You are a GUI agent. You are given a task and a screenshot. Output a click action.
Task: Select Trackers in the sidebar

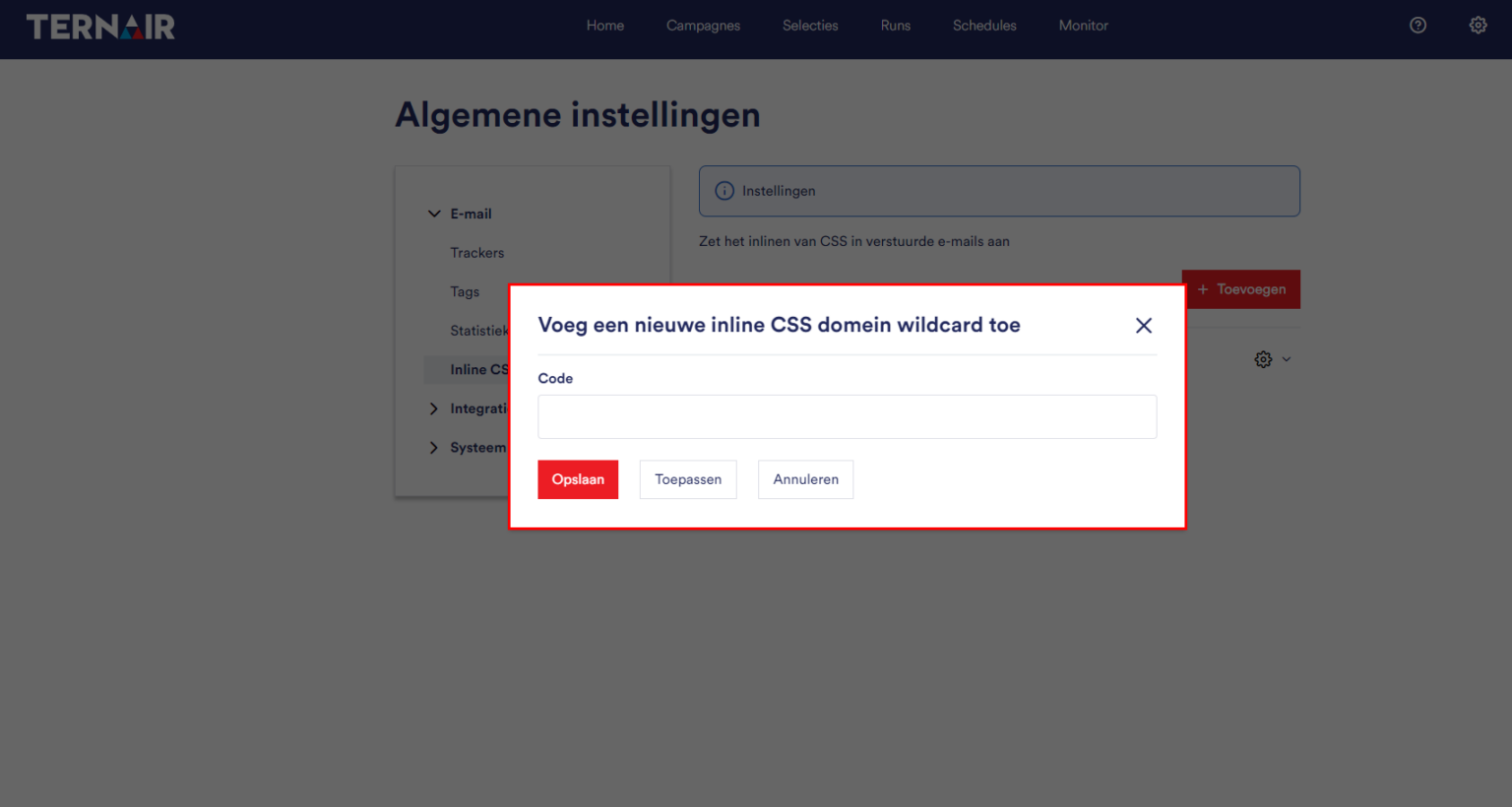[477, 253]
